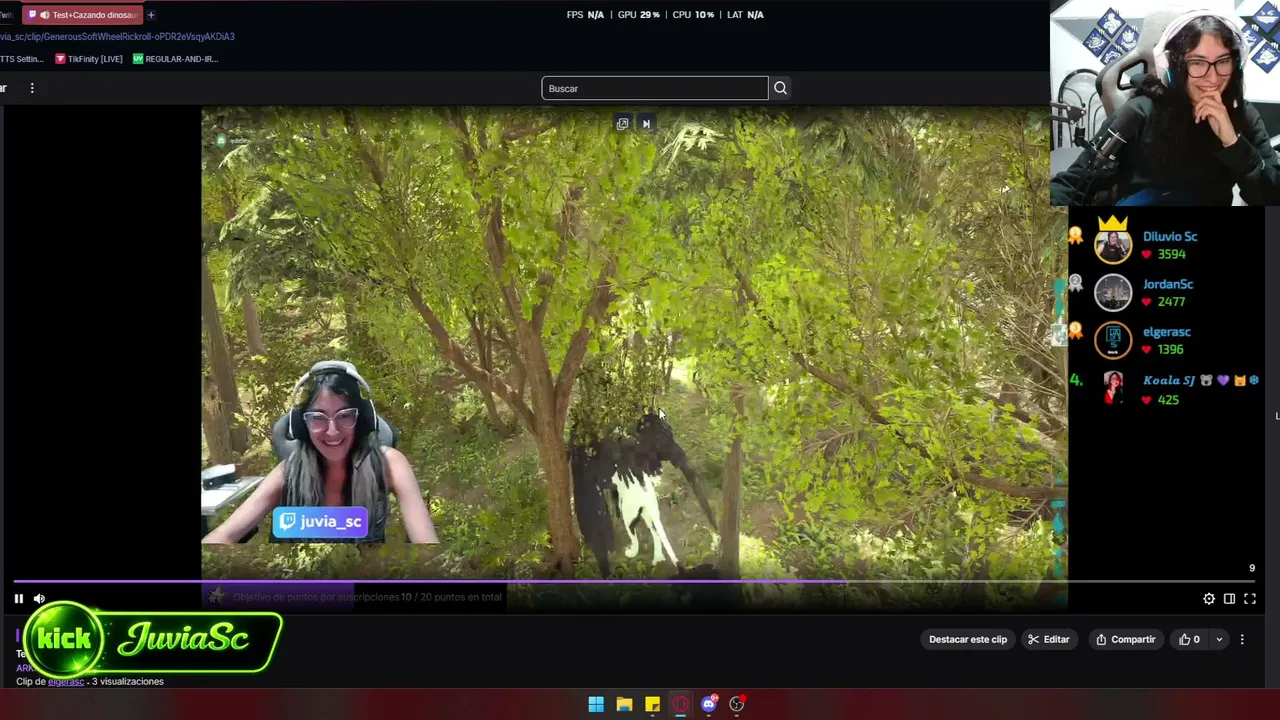
Task: Click the Destacar este clip button
Action: tap(968, 640)
